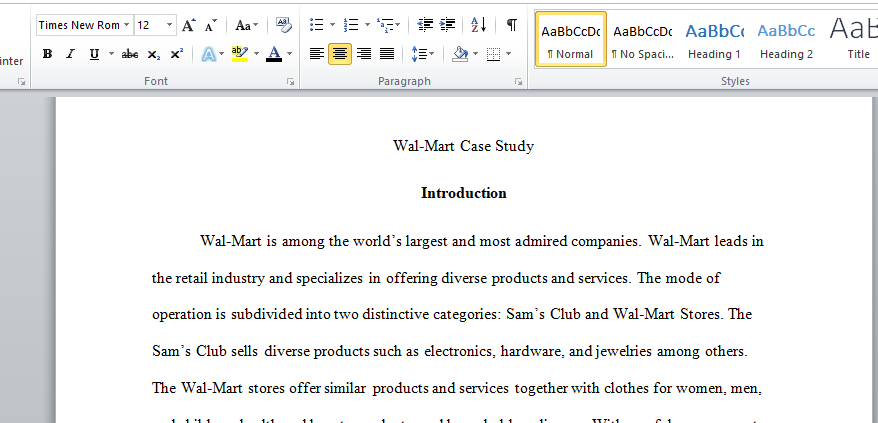Open the Paragraph dialog launcher
The image size is (878, 423).
(x=518, y=82)
